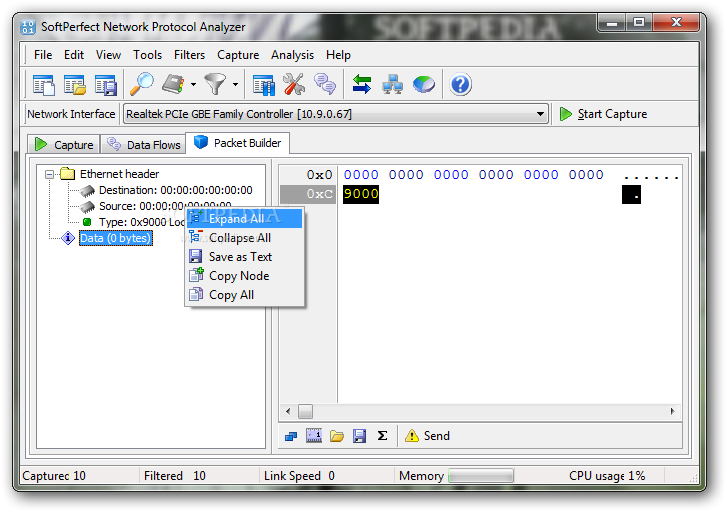727x512 pixels.
Task: Click the first 0000 hex word
Action: 361,175
